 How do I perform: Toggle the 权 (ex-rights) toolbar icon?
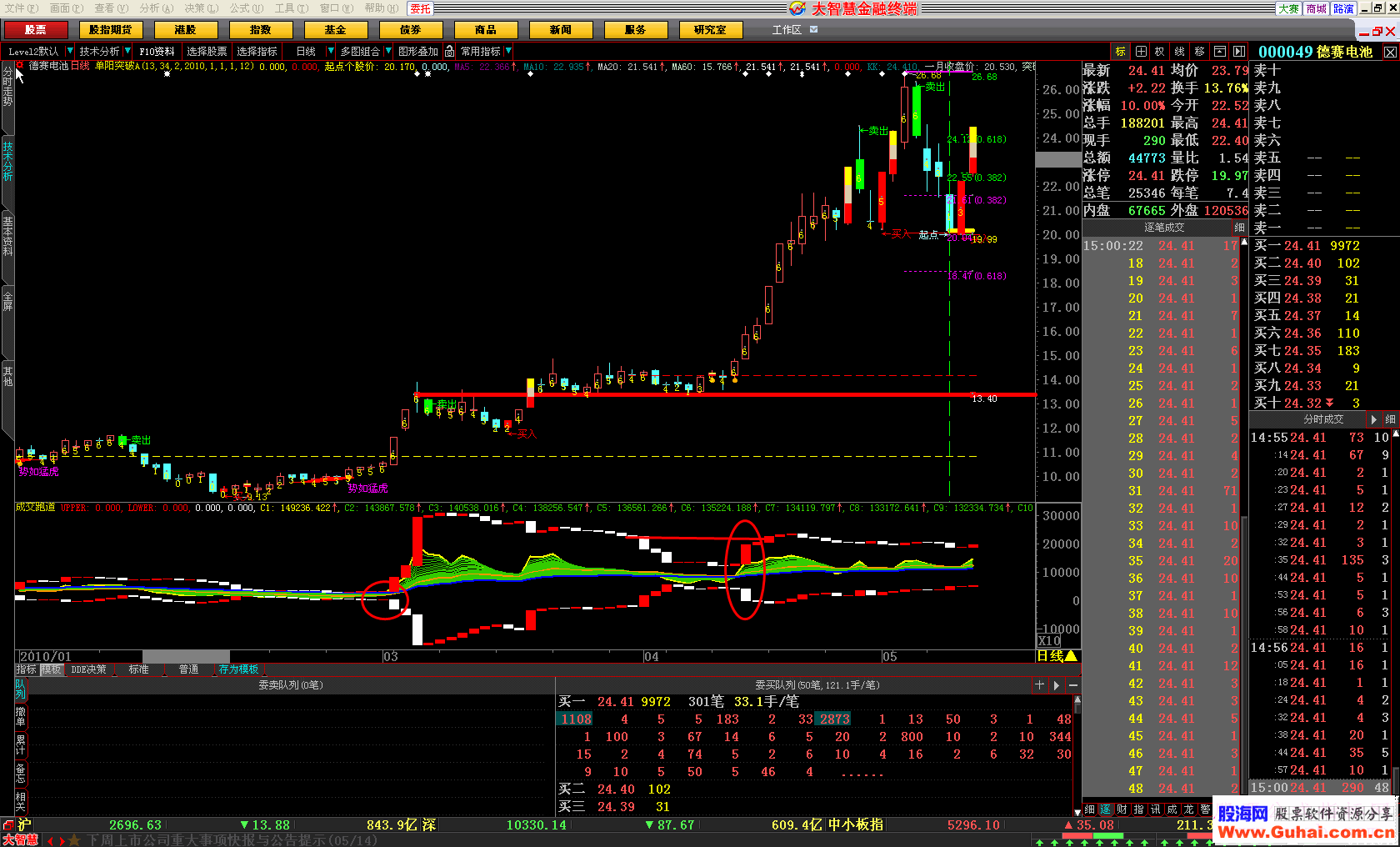click(x=1160, y=52)
